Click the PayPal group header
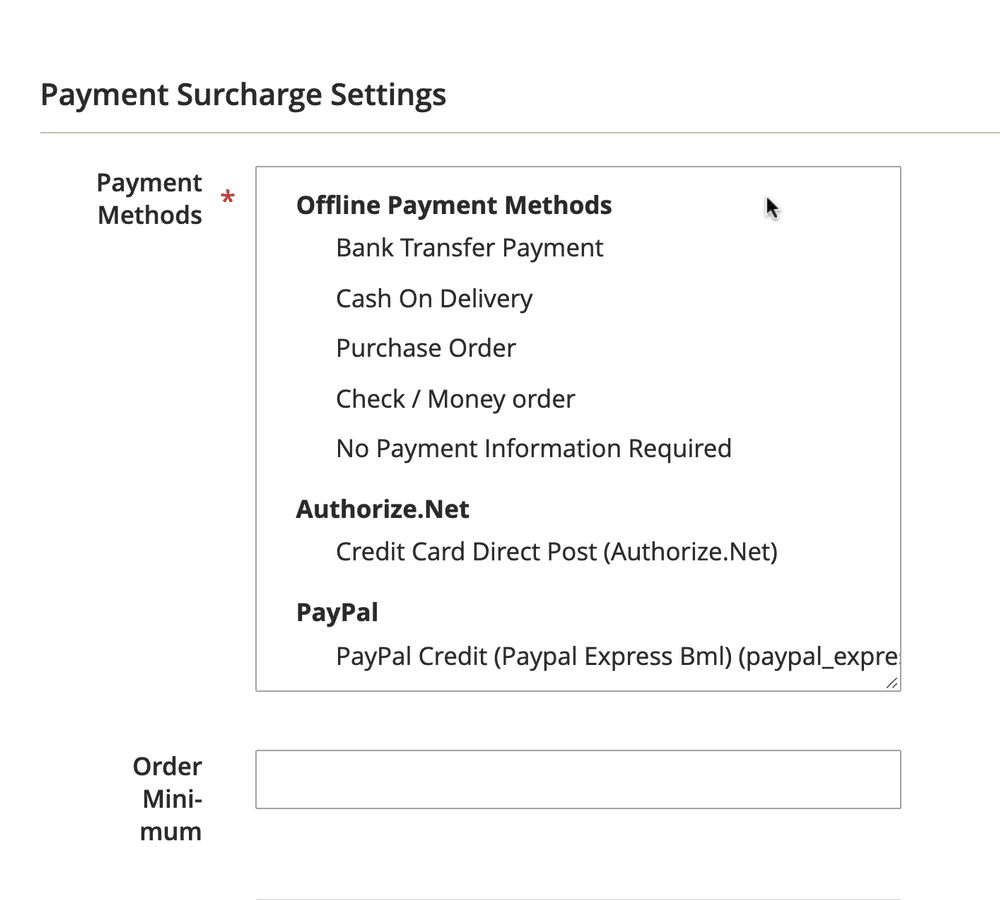The image size is (1000, 900). pyautogui.click(x=337, y=612)
